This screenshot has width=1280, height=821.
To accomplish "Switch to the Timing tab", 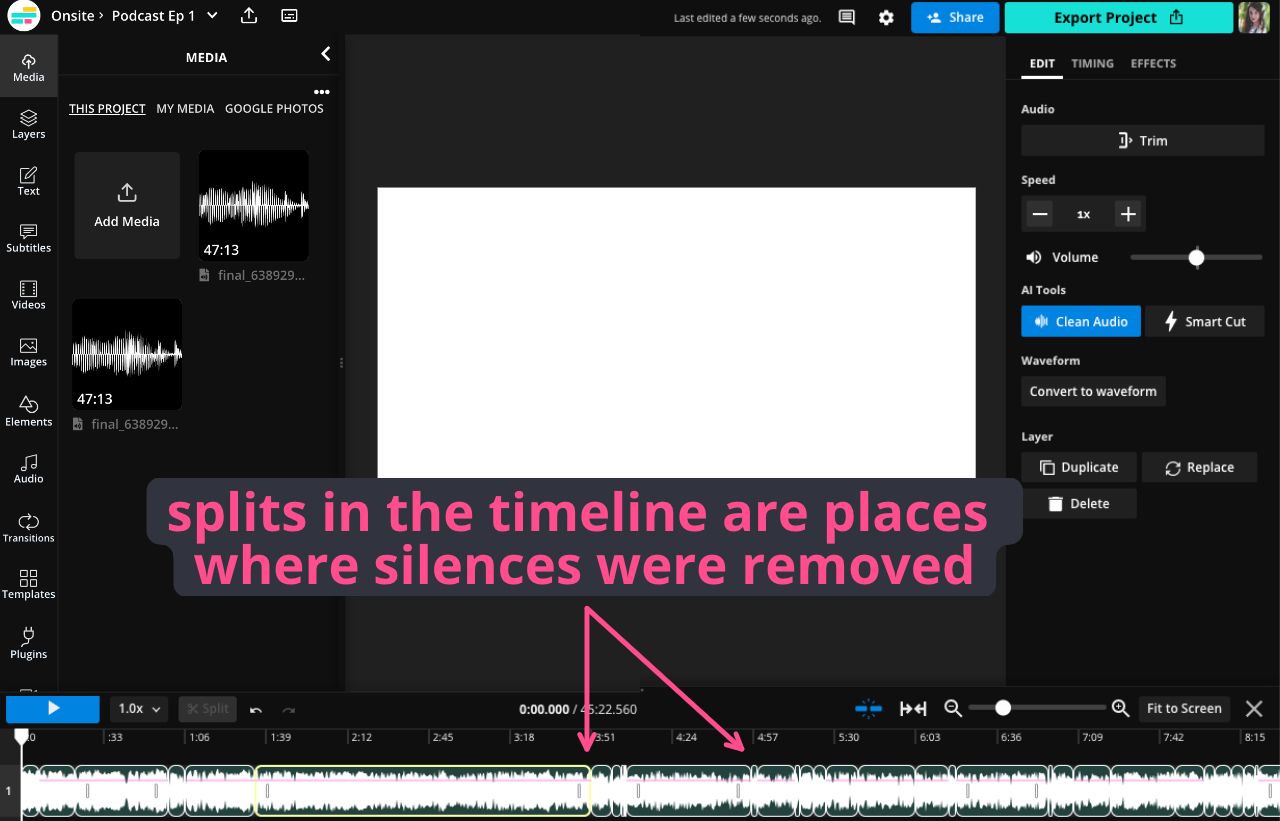I will 1092,63.
